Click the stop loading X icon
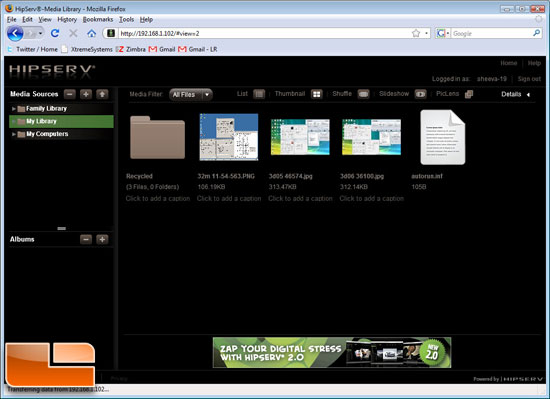Image resolution: width=550 pixels, height=399 pixels. pyautogui.click(x=73, y=33)
